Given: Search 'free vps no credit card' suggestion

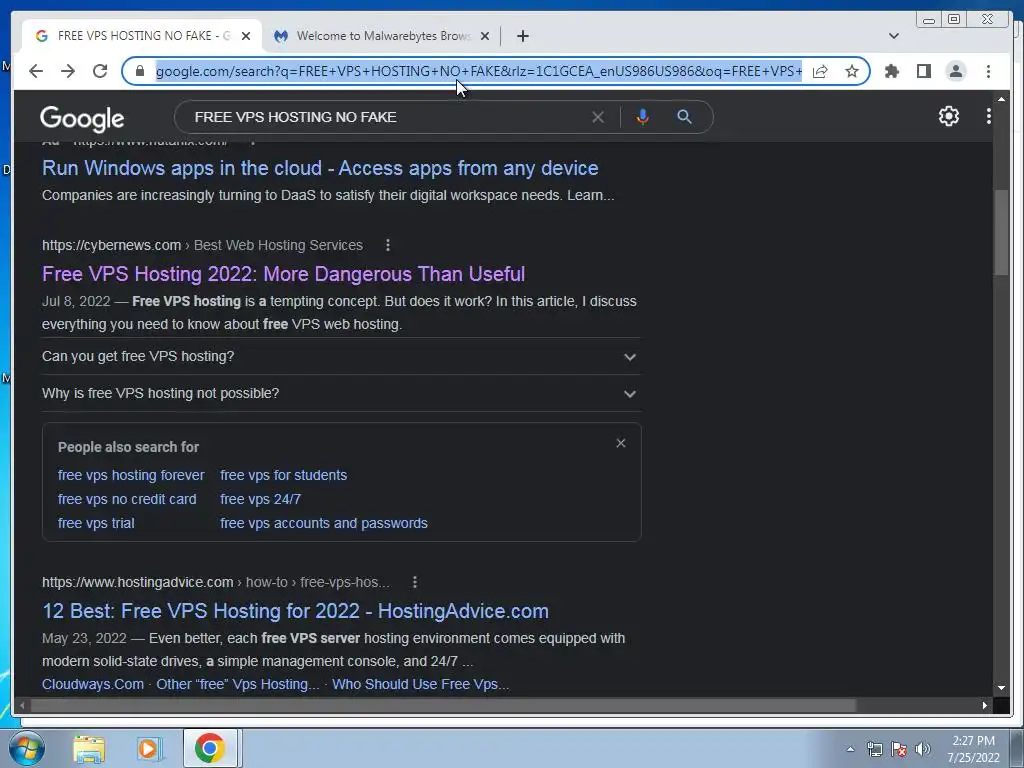Looking at the screenshot, I should click(x=127, y=499).
